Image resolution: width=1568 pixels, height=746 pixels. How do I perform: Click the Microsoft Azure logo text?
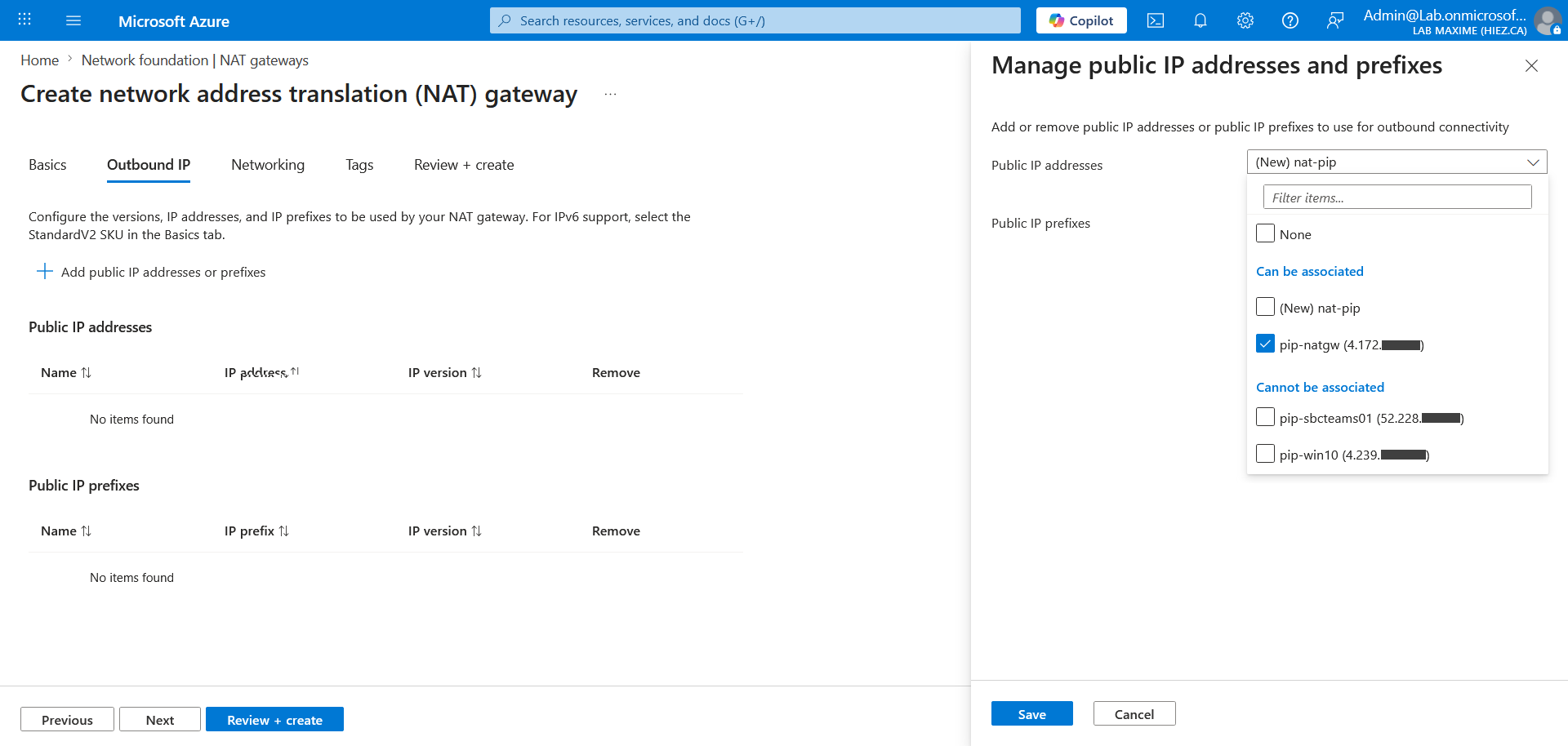point(174,21)
